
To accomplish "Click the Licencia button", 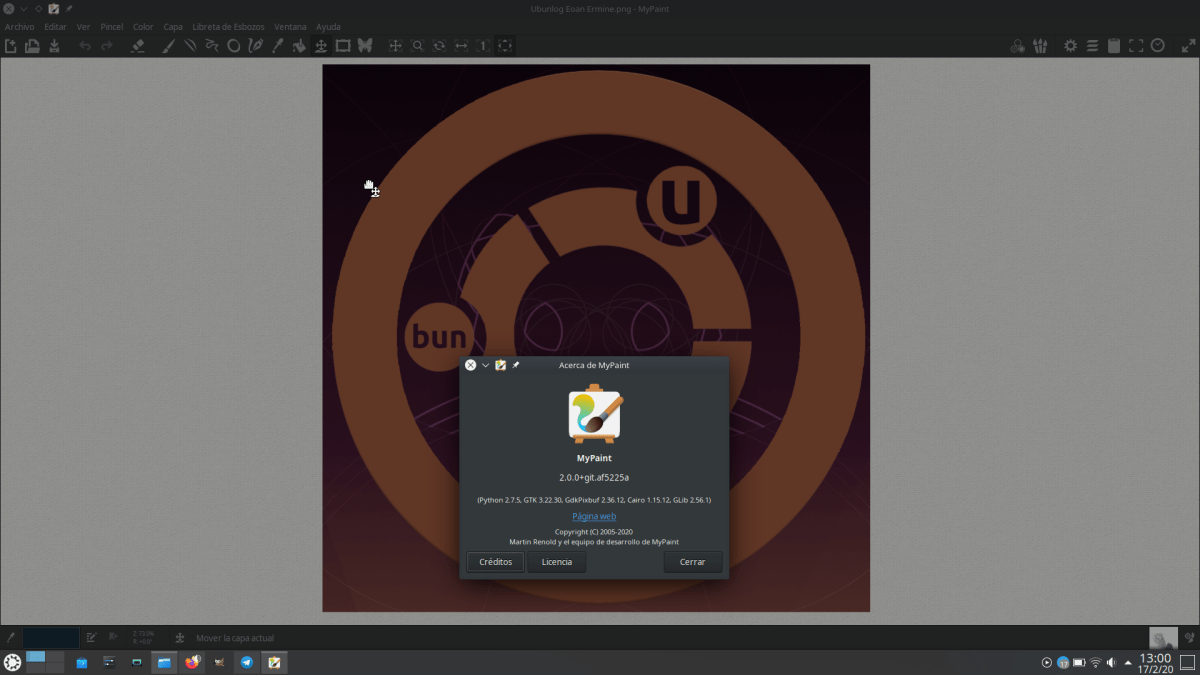I will click(557, 562).
